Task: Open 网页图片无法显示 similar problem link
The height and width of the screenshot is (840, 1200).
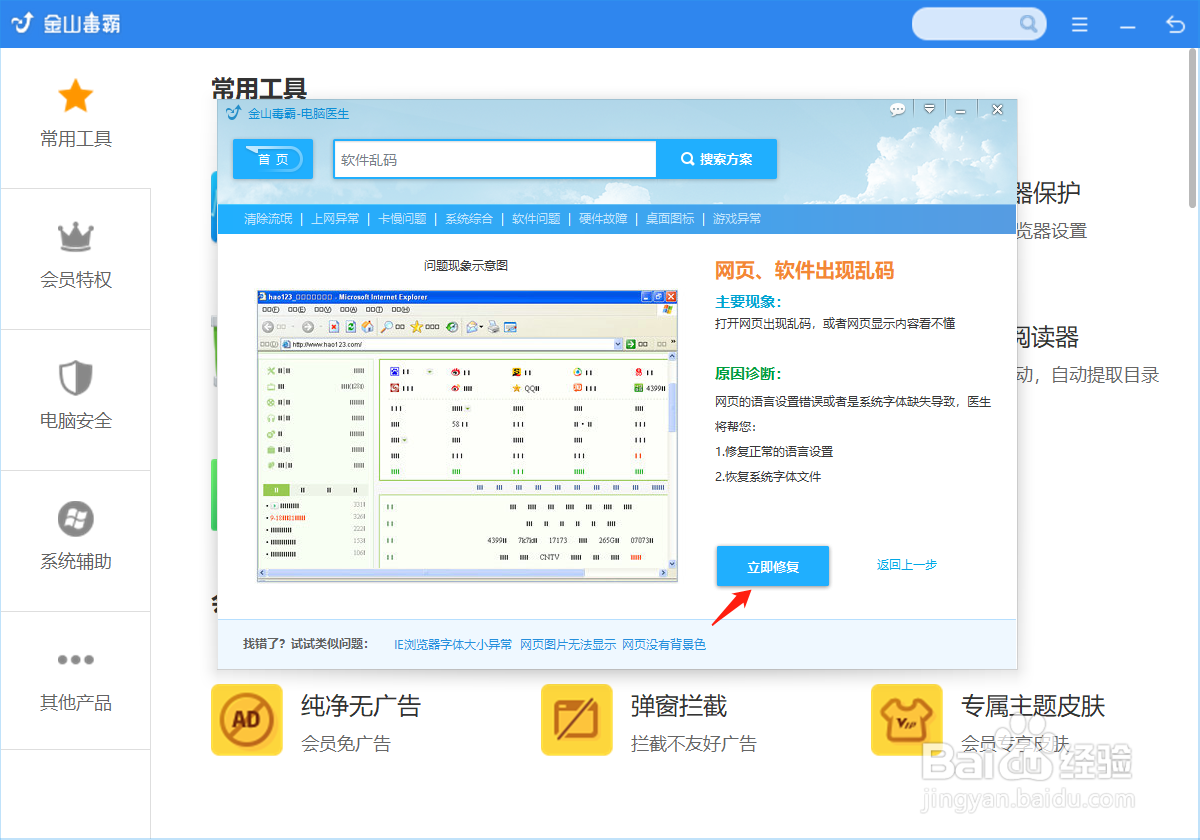Action: click(x=568, y=645)
